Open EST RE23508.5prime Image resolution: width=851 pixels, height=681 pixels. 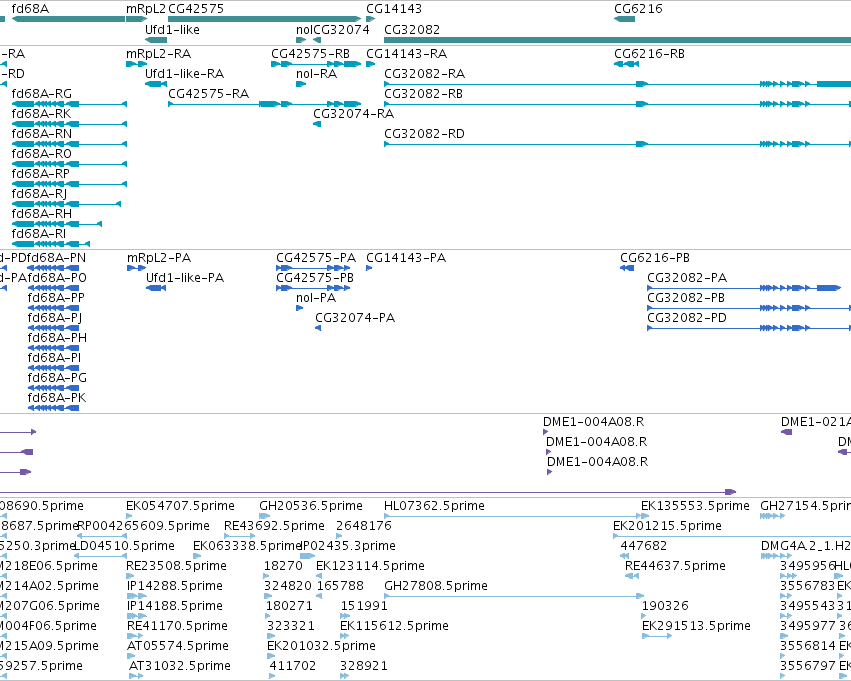tap(129, 576)
